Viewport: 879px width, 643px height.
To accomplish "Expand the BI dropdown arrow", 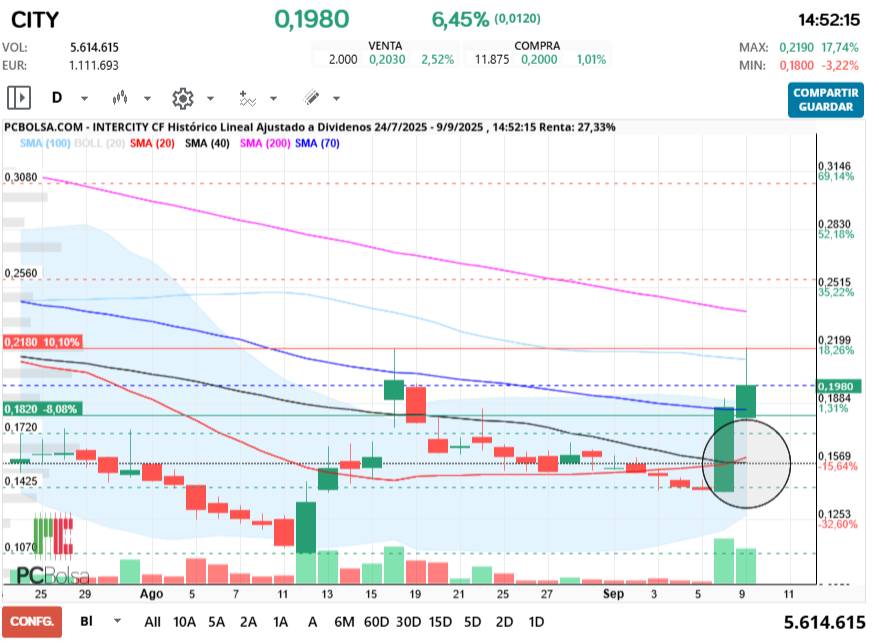I will point(117,621).
